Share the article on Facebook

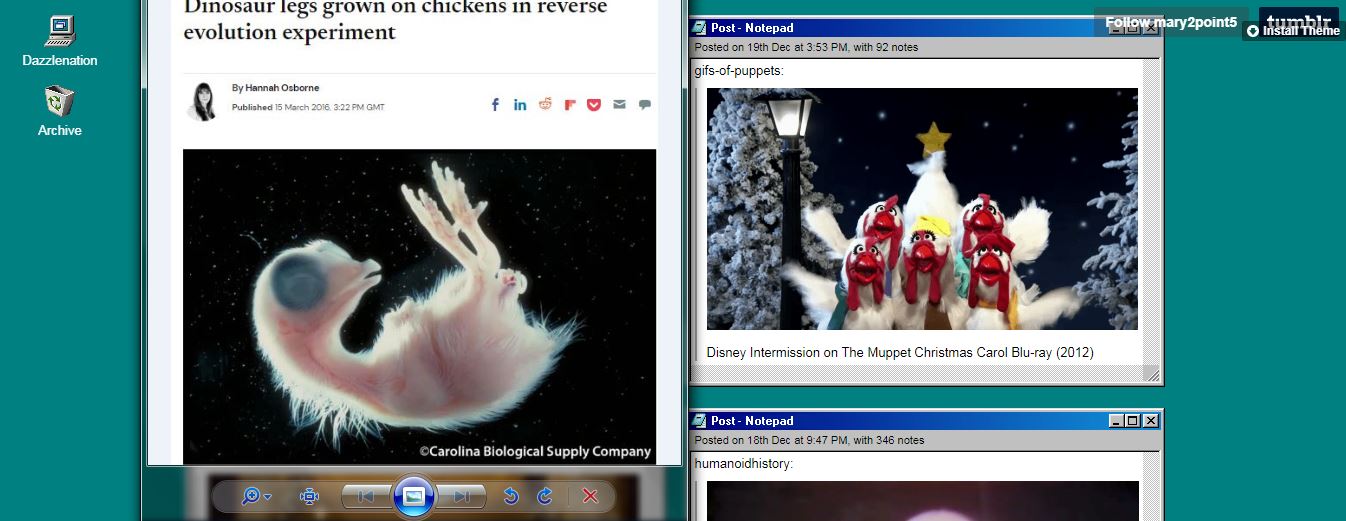495,104
